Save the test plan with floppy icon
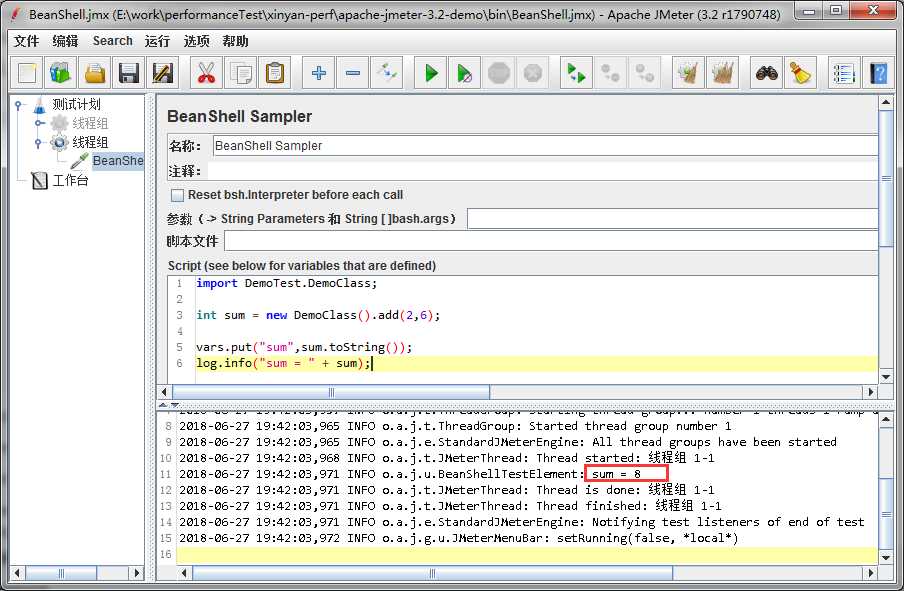 tap(129, 73)
